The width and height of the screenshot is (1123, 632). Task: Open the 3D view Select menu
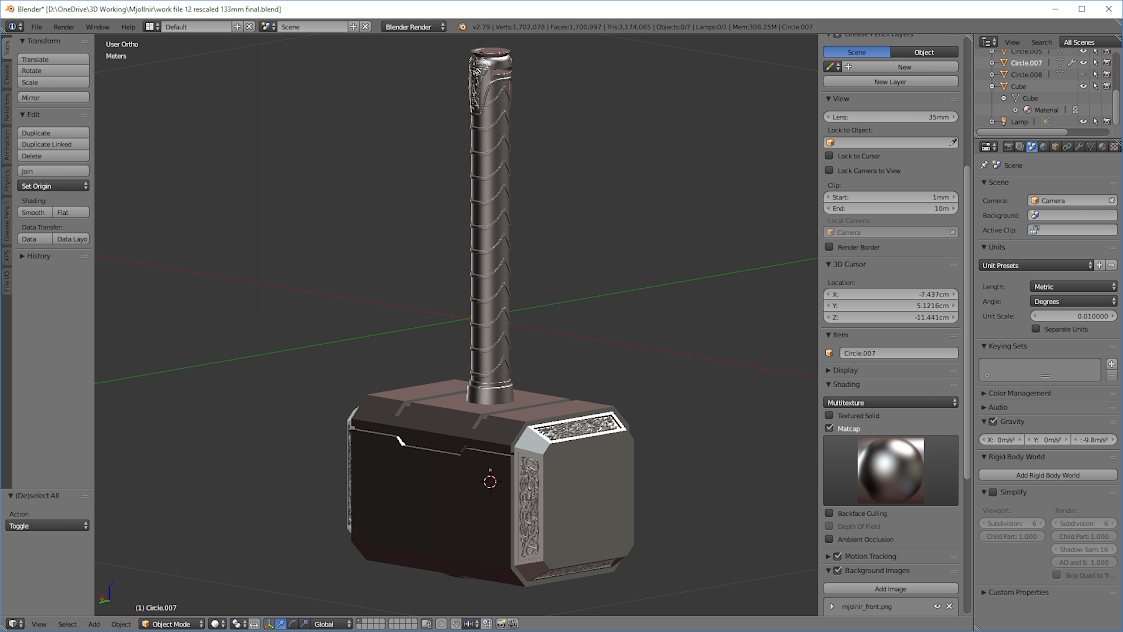[x=67, y=624]
